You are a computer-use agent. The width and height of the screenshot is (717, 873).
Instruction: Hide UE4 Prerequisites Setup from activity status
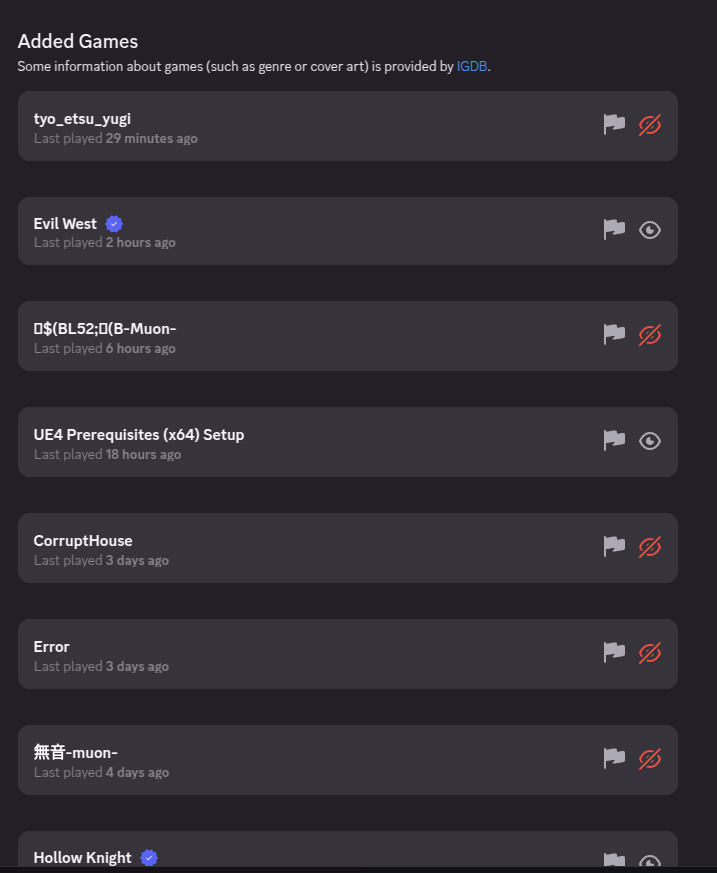point(650,441)
